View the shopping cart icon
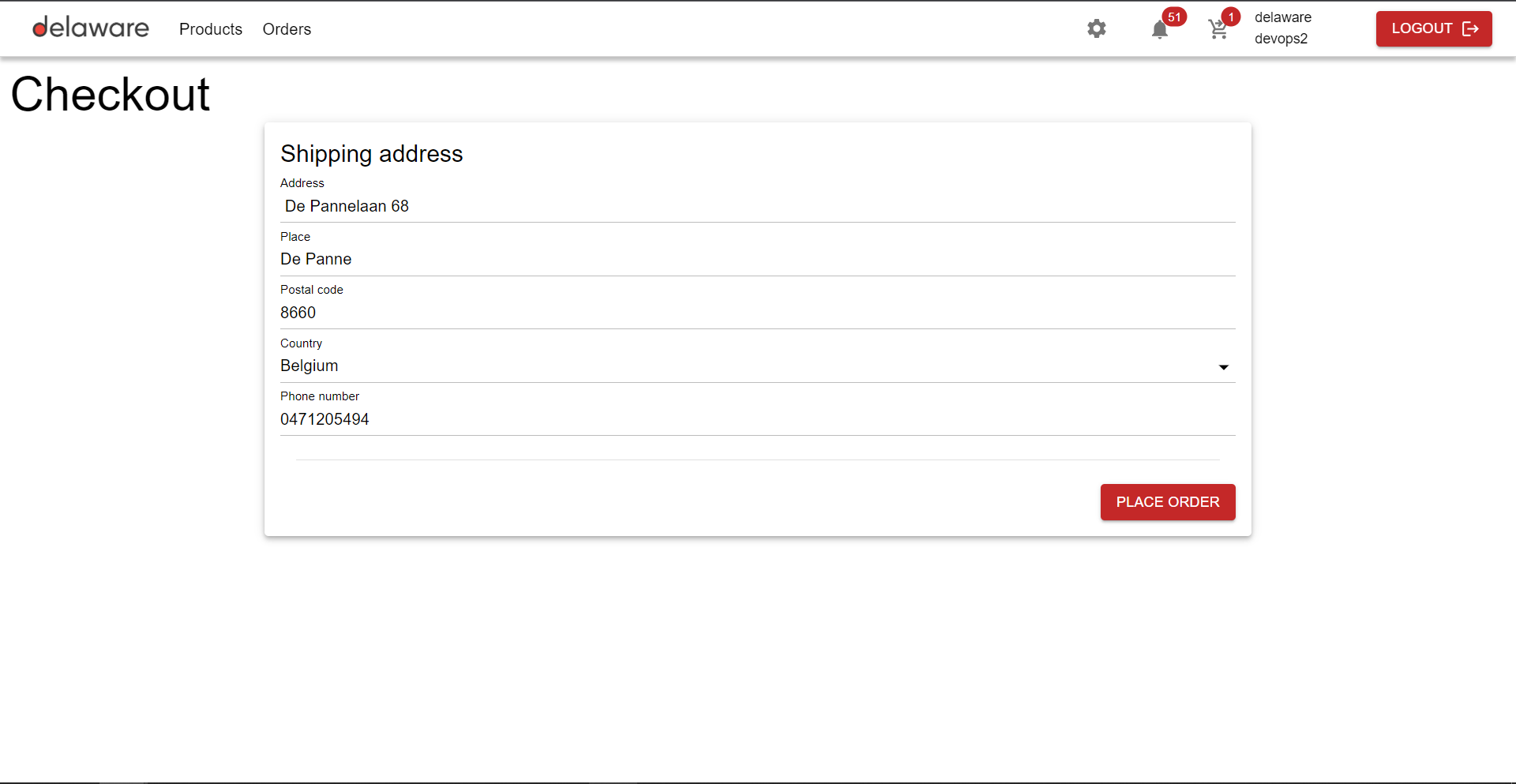The image size is (1516, 784). [1218, 28]
